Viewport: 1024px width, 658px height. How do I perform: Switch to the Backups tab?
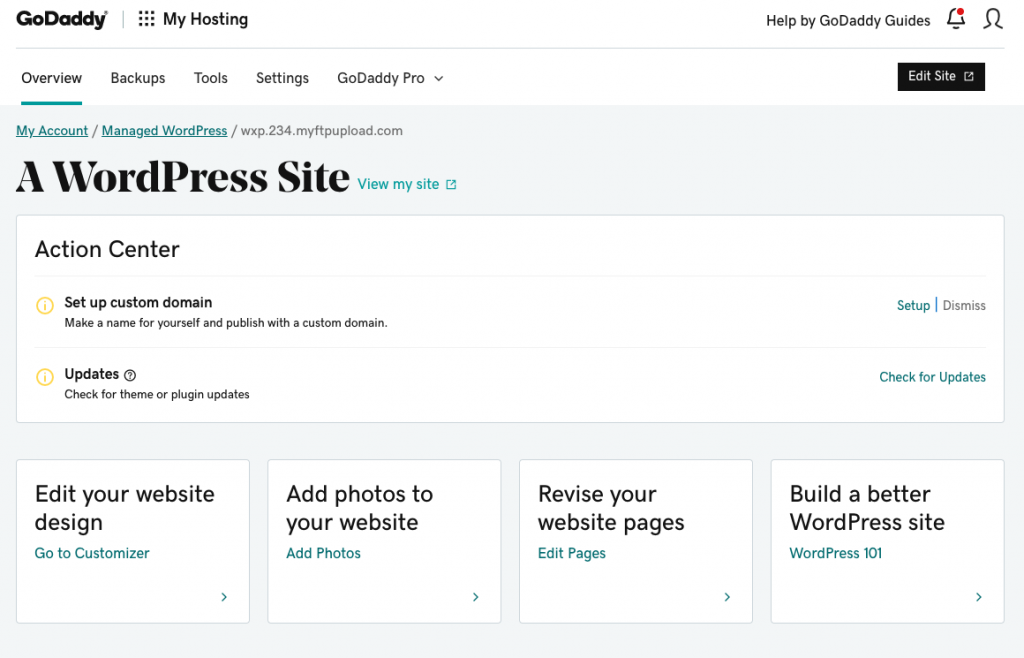(138, 78)
